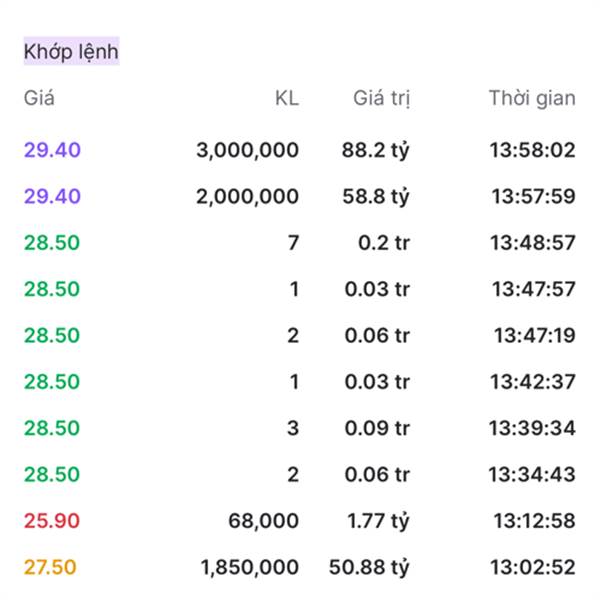The image size is (600, 600).
Task: Select the 58.8 tỷ value
Action: [x=376, y=196]
